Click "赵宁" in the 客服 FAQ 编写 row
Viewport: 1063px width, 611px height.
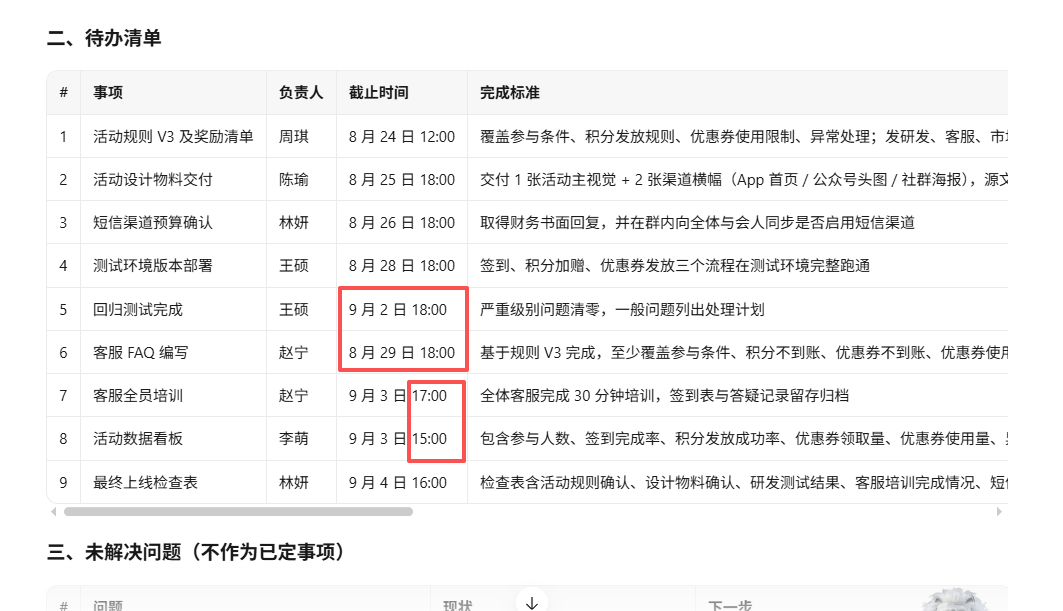click(294, 353)
